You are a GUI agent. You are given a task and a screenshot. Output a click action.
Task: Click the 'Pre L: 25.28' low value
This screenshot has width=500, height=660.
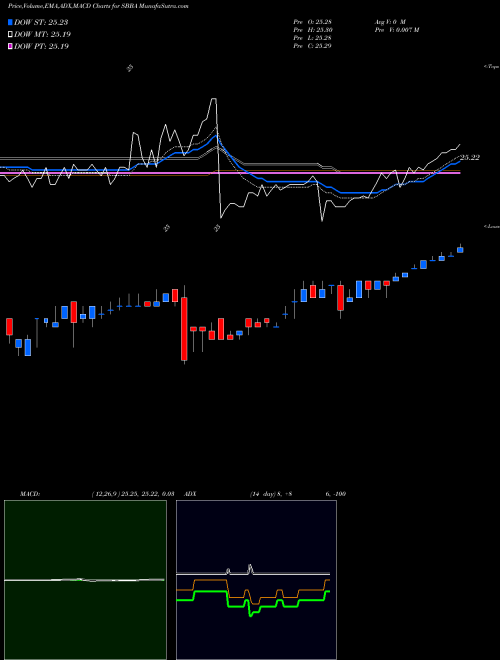point(312,38)
